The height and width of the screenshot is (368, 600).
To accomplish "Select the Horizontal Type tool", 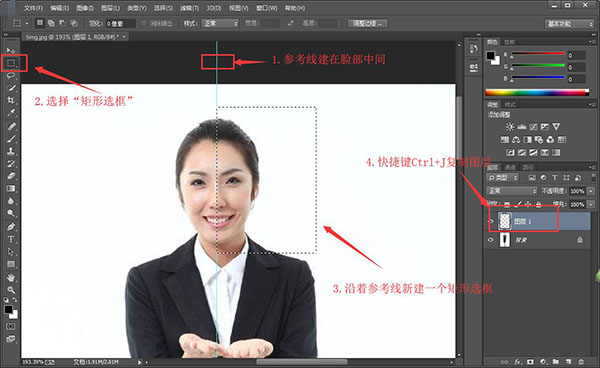I will pos(11,239).
